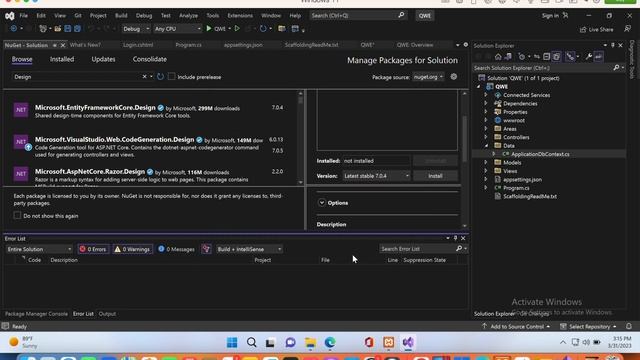
Task: Toggle Show All Files in Solution Explorer
Action: (556, 57)
